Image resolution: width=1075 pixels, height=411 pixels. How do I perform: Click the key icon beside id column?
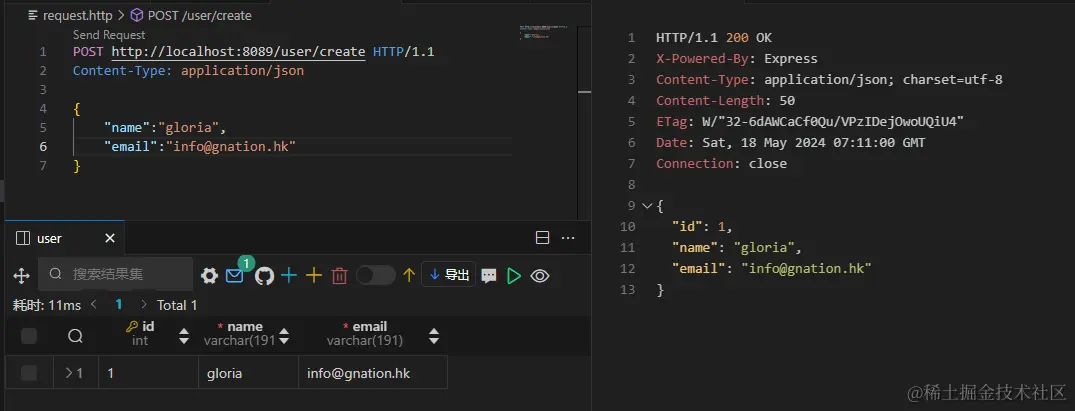[132, 327]
